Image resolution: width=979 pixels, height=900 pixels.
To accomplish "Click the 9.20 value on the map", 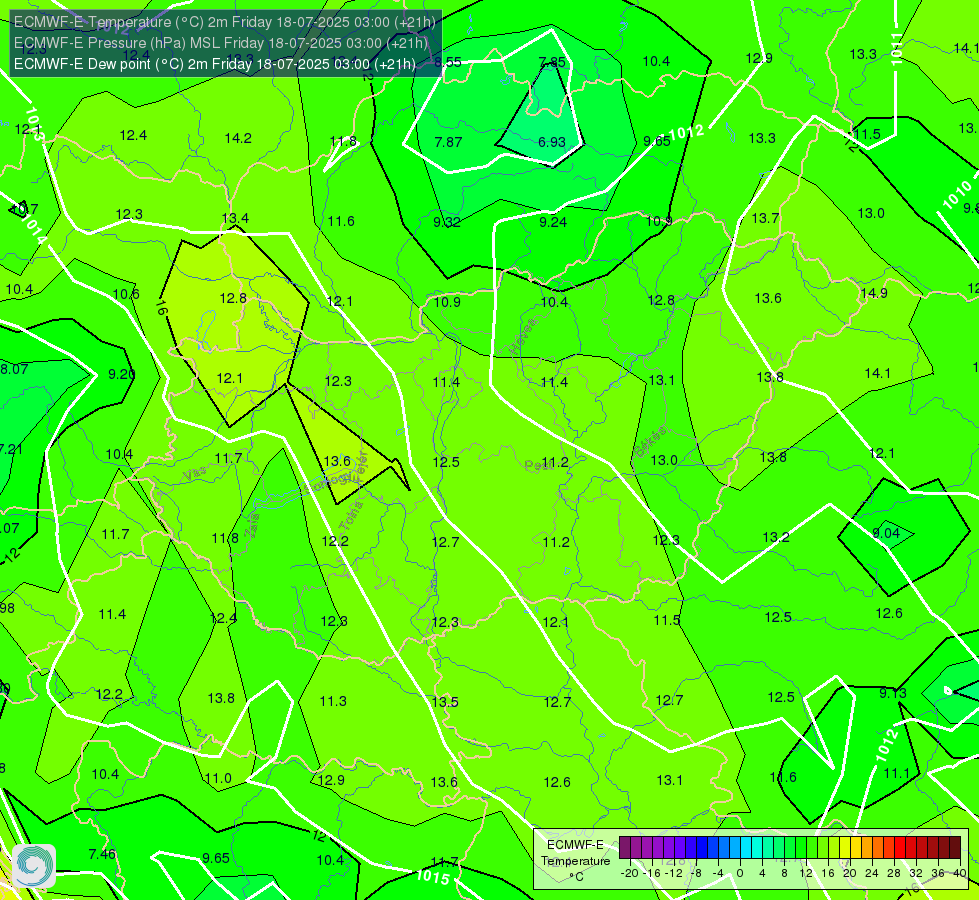I will click(122, 373).
